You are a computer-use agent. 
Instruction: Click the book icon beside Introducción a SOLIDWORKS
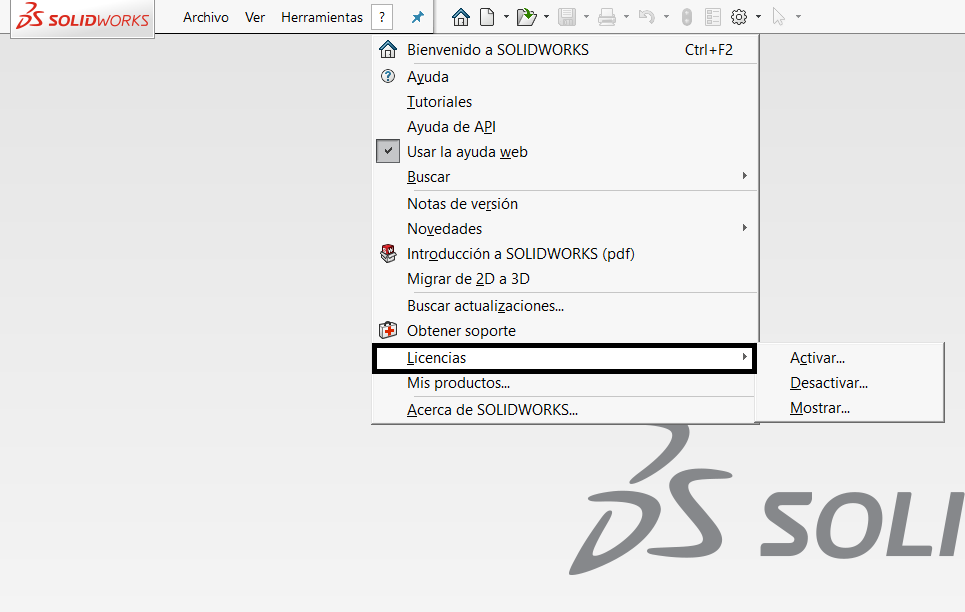click(x=388, y=253)
